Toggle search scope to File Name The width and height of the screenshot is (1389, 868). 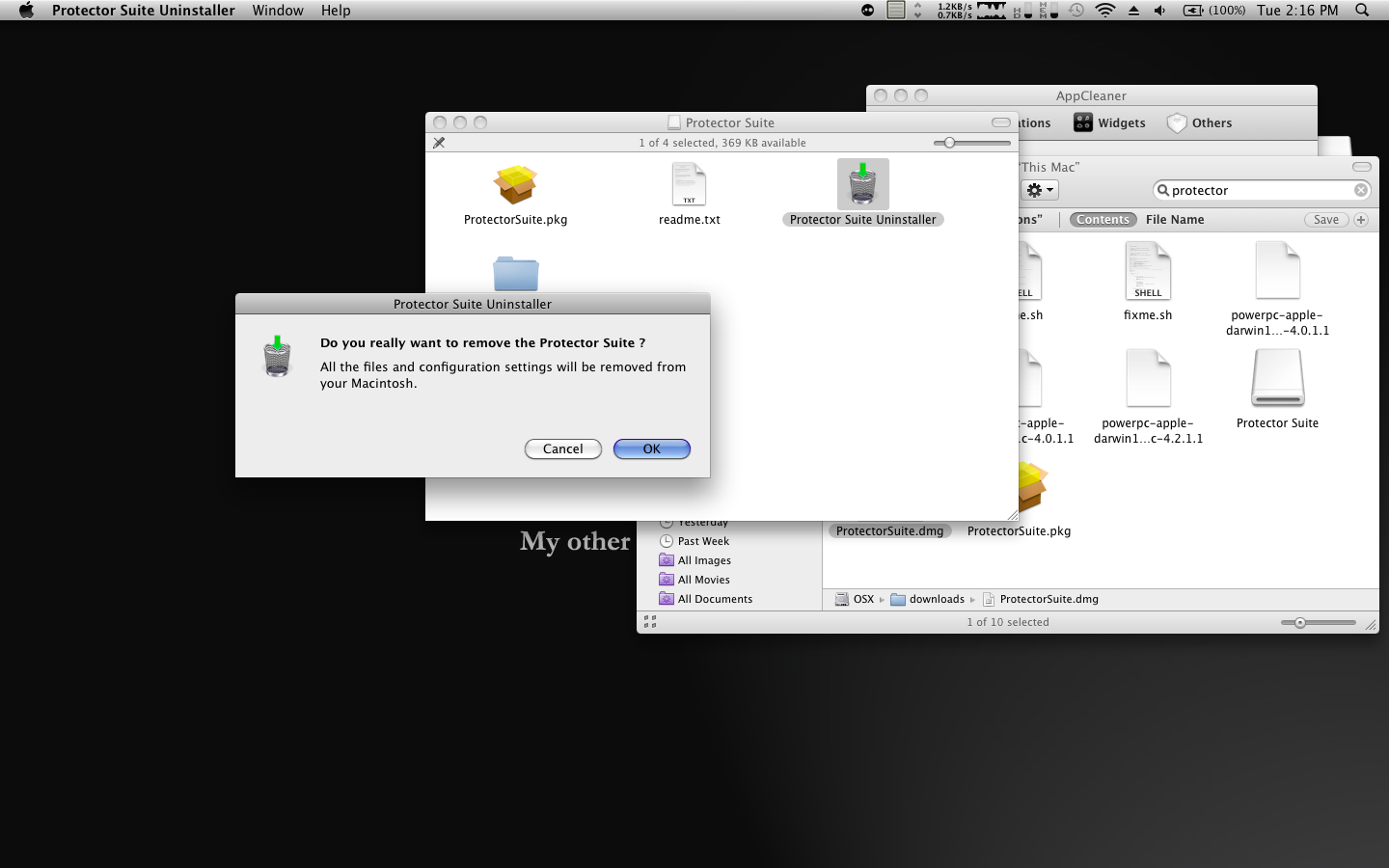coord(1174,220)
